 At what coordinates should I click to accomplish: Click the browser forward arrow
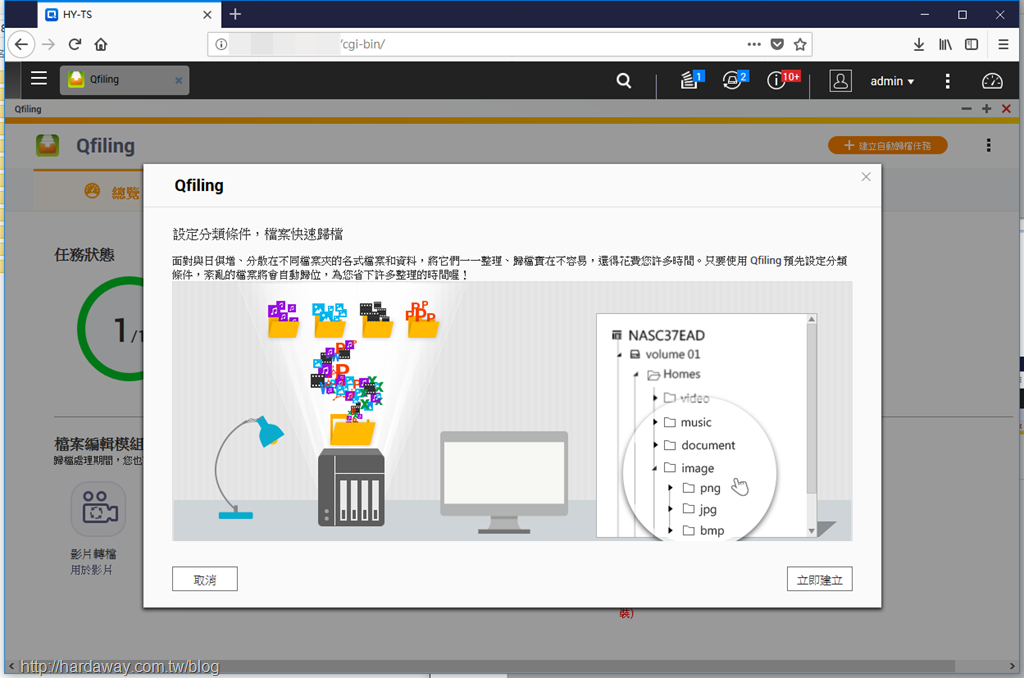48,44
